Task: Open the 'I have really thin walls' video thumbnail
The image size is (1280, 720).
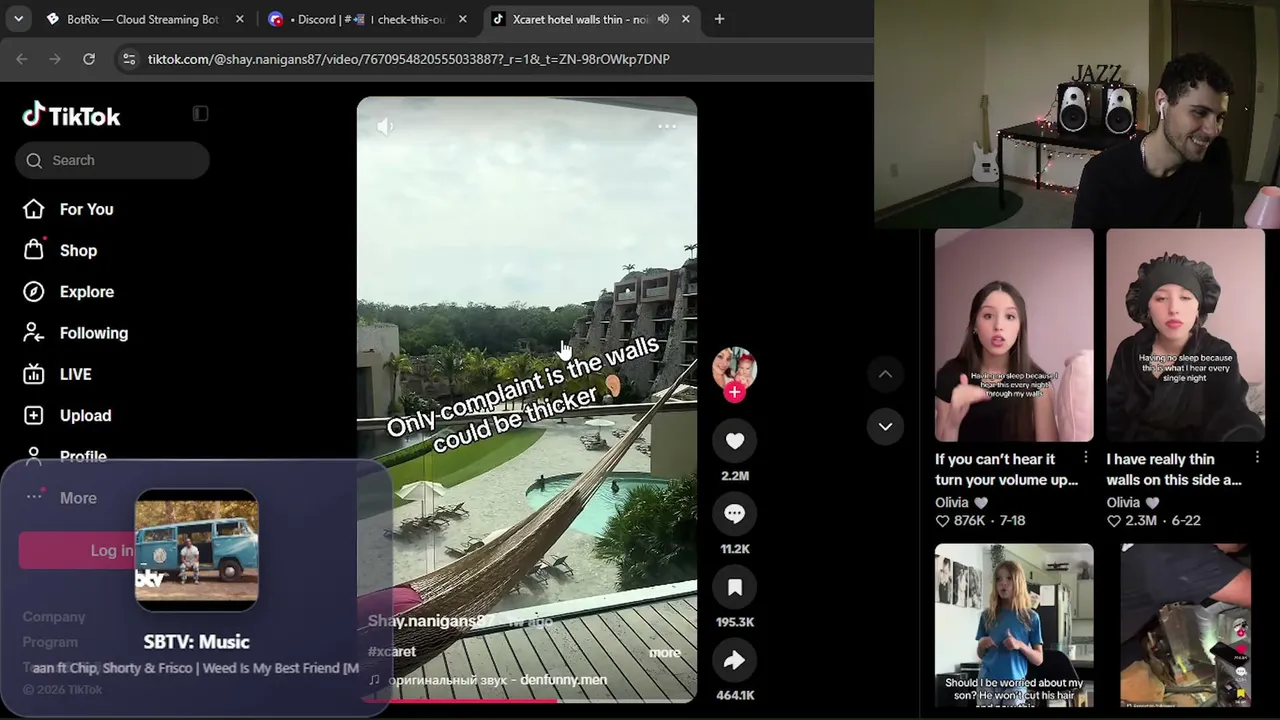Action: tap(1185, 335)
